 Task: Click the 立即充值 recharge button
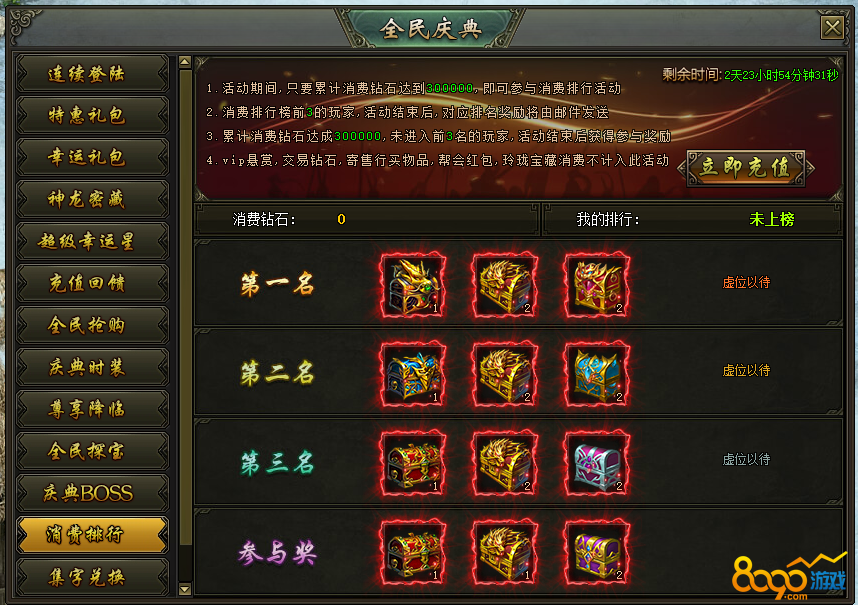(746, 168)
